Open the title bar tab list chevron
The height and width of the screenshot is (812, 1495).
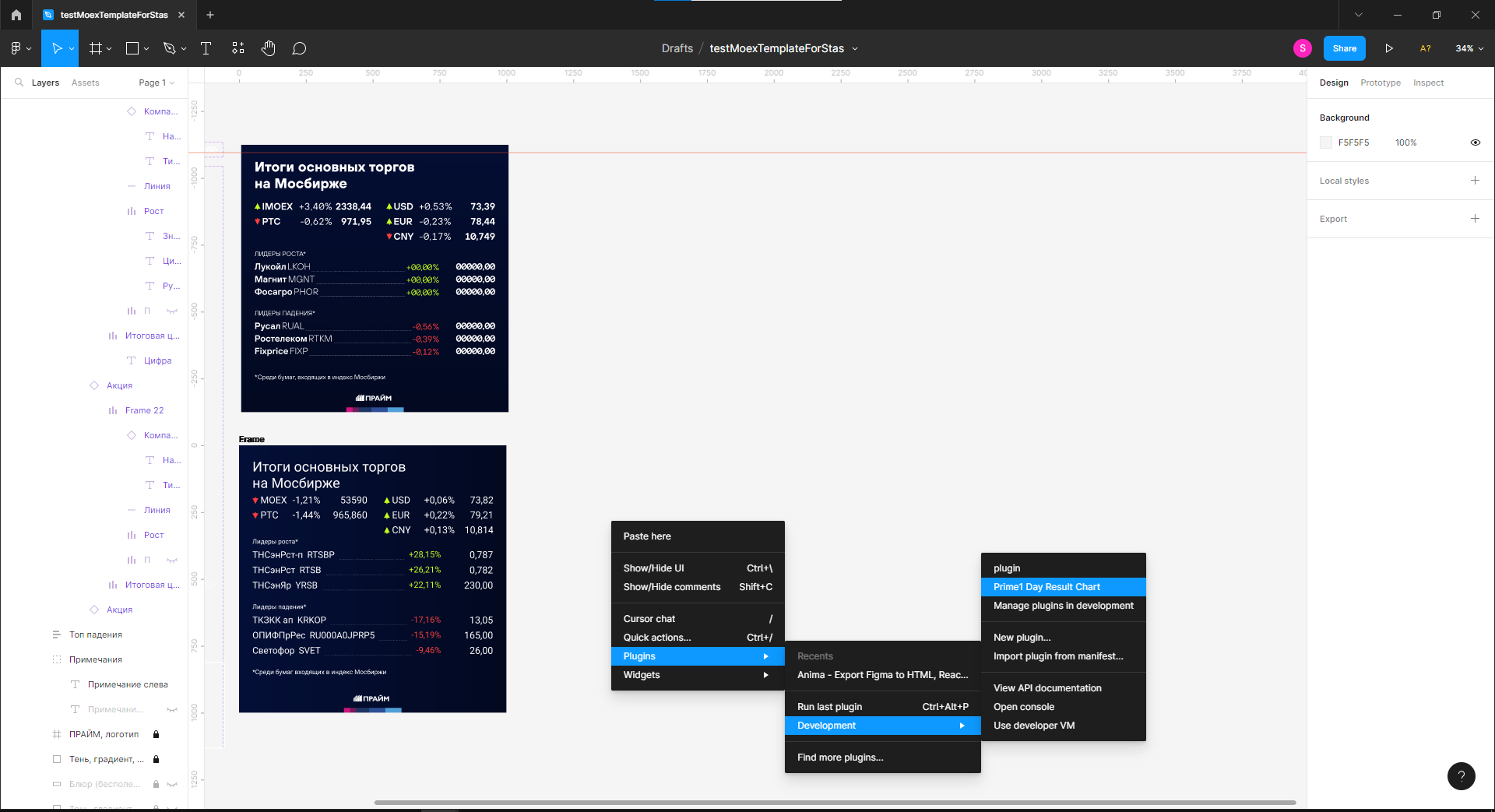click(1358, 15)
